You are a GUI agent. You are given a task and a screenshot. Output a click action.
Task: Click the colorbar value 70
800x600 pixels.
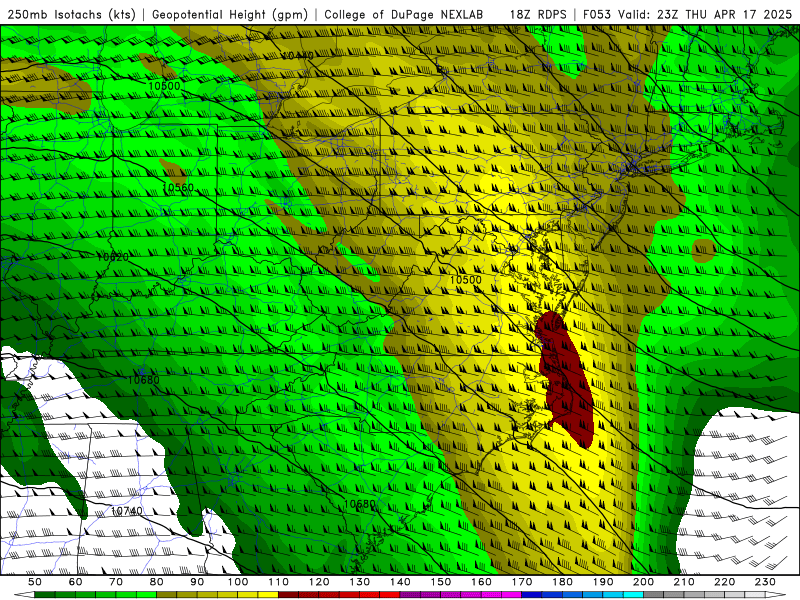116,582
